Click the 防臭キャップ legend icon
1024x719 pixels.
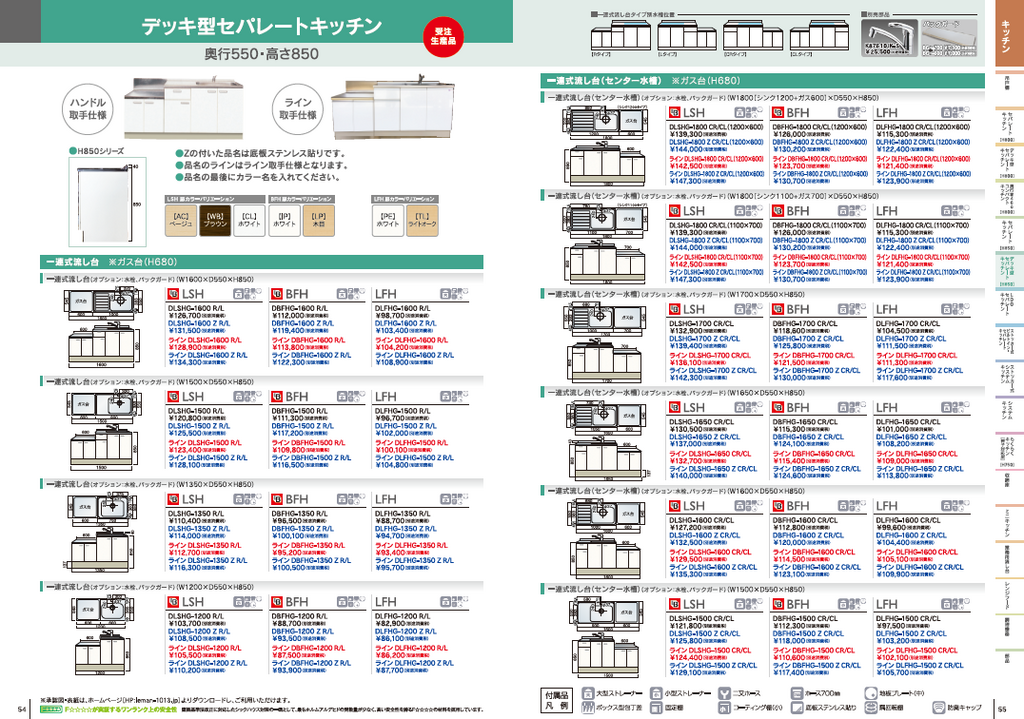(x=938, y=708)
